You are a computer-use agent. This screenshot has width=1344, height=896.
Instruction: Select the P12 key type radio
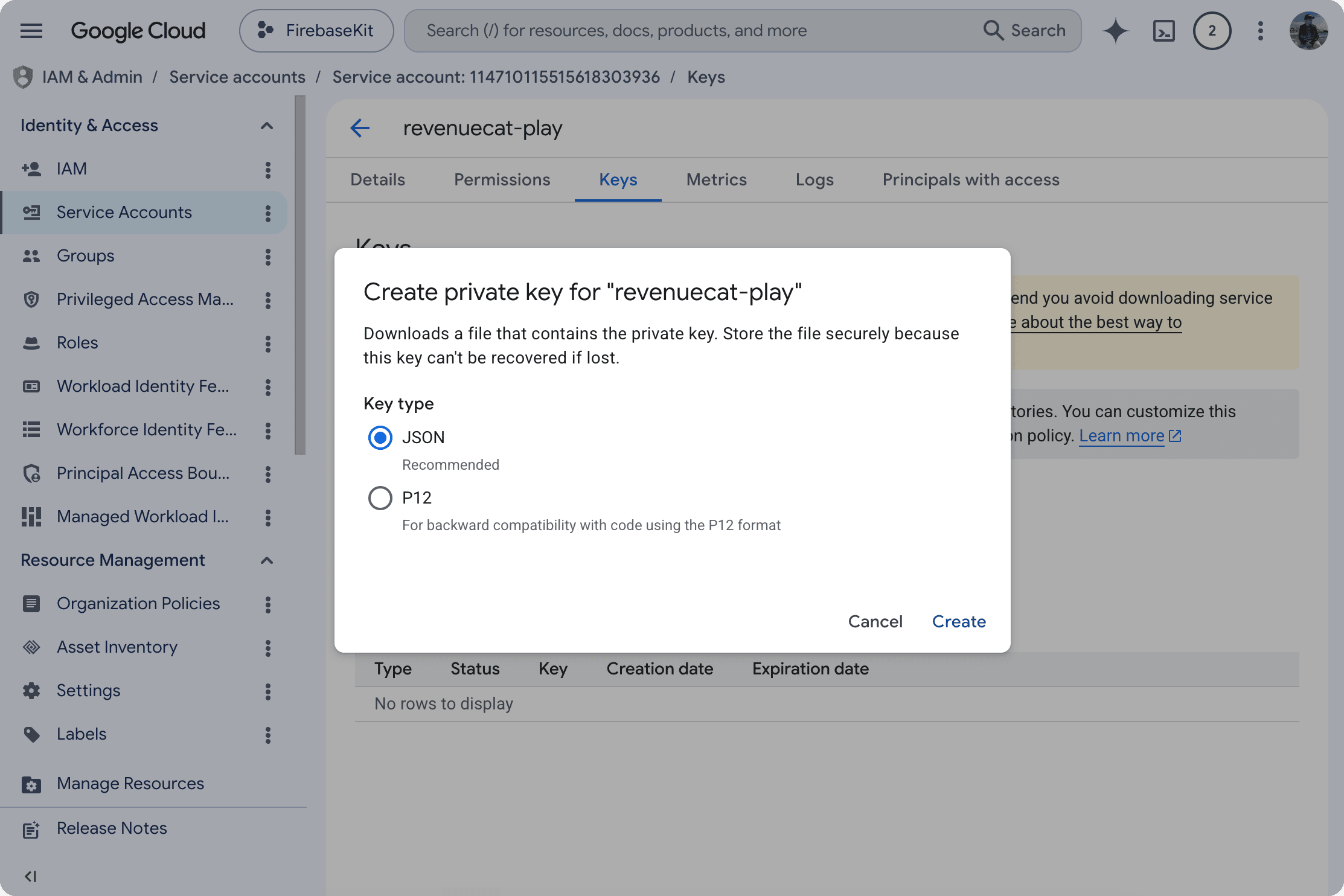tap(380, 498)
